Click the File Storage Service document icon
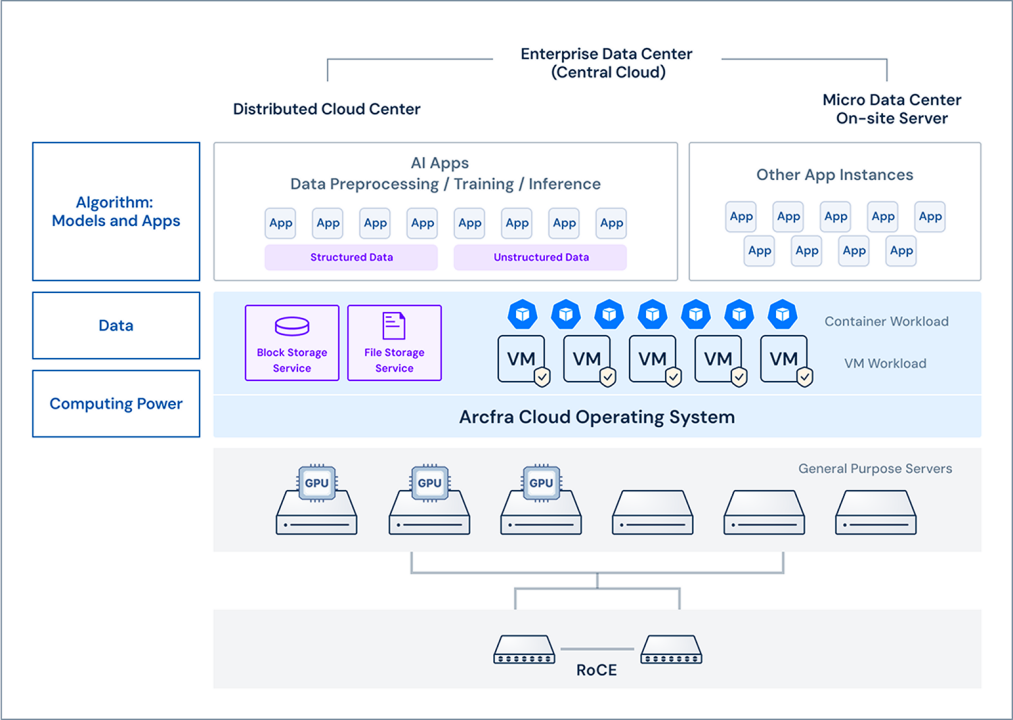The image size is (1013, 720). point(394,326)
